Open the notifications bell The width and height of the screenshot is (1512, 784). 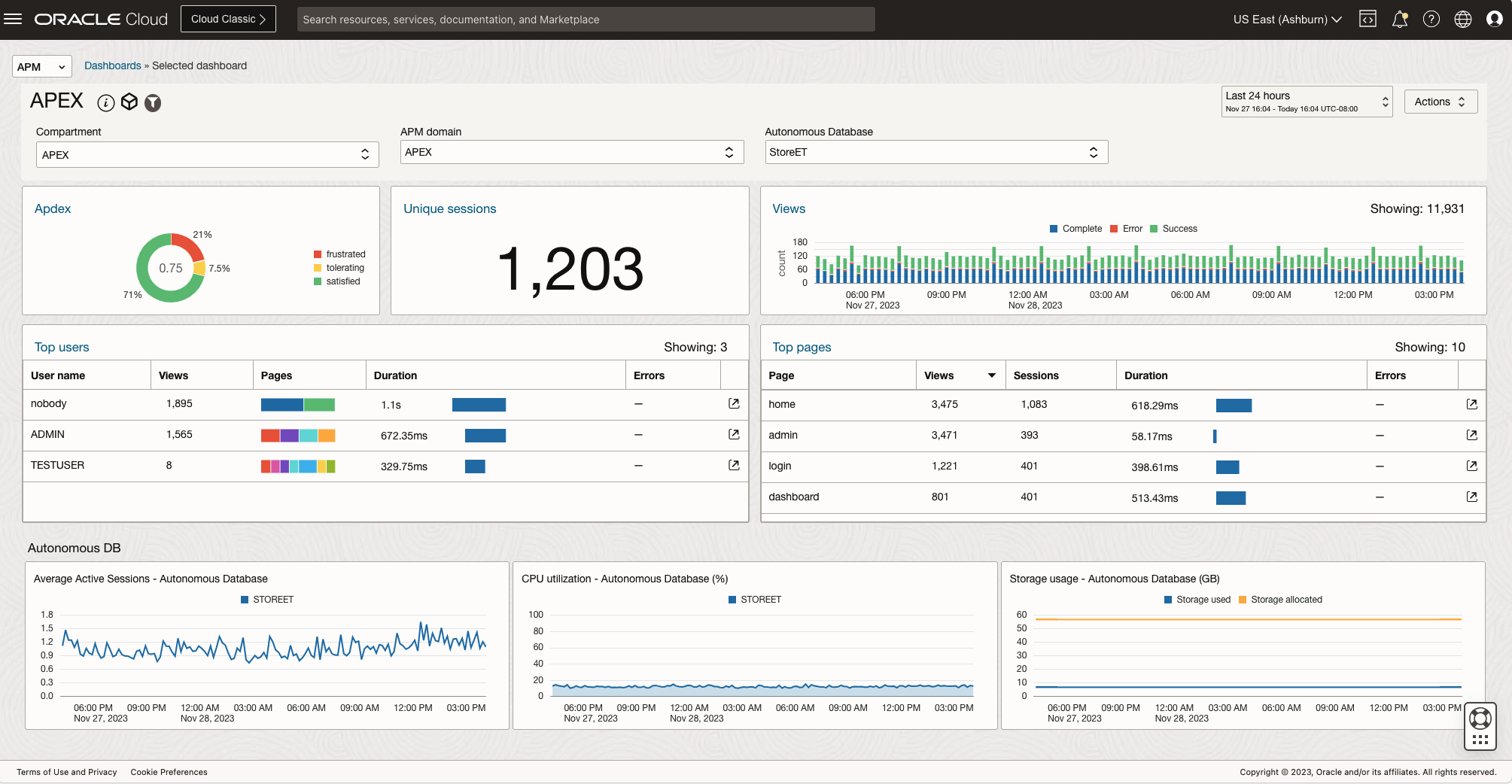(1399, 20)
